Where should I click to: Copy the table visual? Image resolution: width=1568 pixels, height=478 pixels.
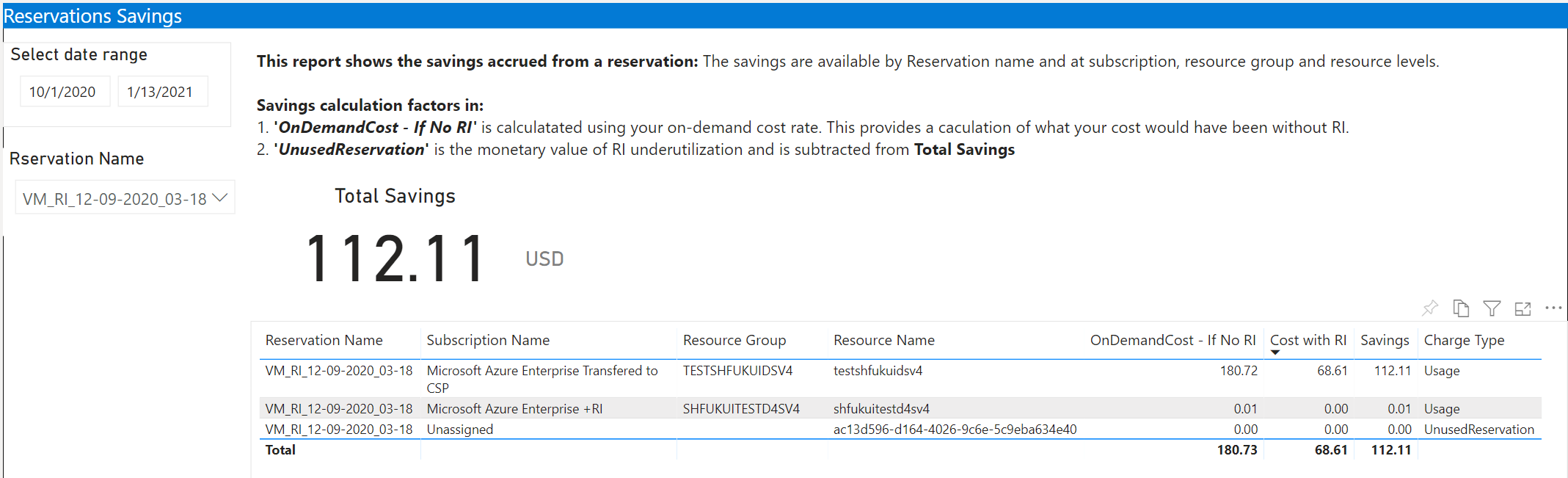pos(1461,308)
